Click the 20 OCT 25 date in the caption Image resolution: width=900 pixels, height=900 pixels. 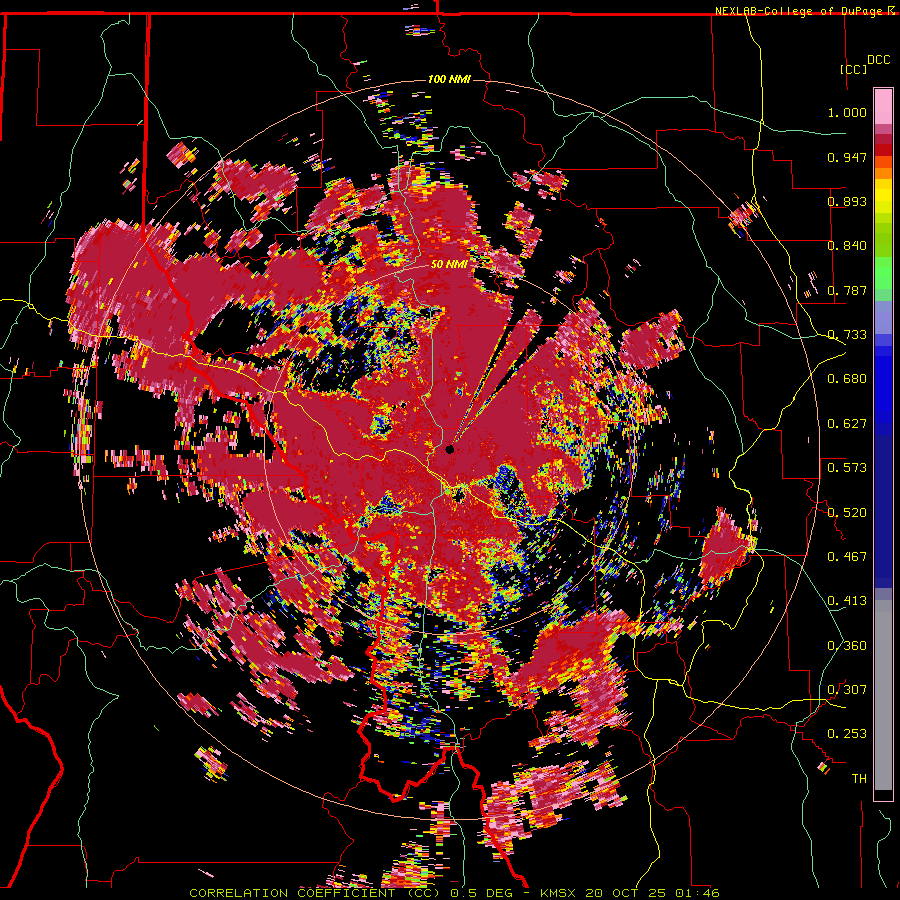628,893
